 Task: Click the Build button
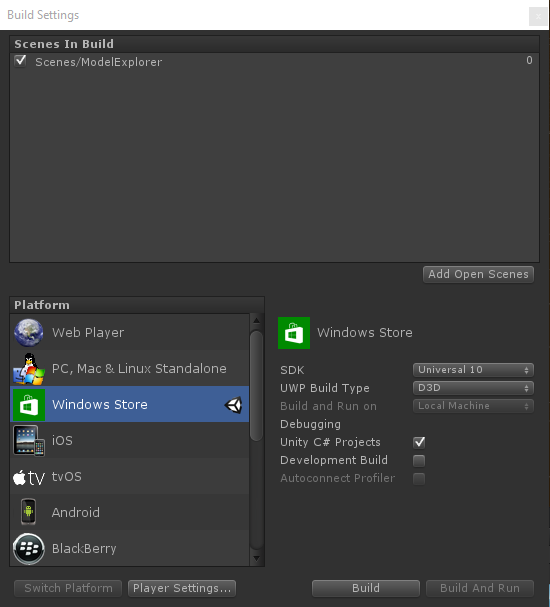[x=366, y=588]
